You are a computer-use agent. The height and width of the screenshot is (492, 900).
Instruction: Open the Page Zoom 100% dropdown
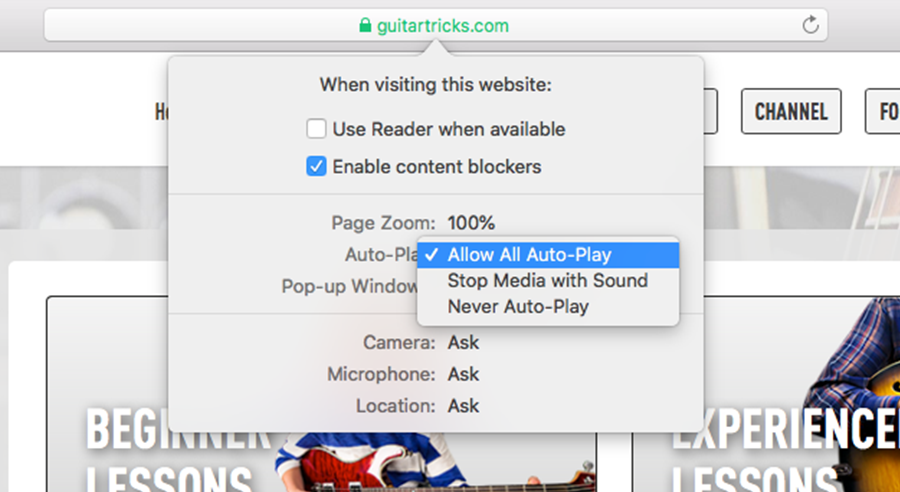471,223
